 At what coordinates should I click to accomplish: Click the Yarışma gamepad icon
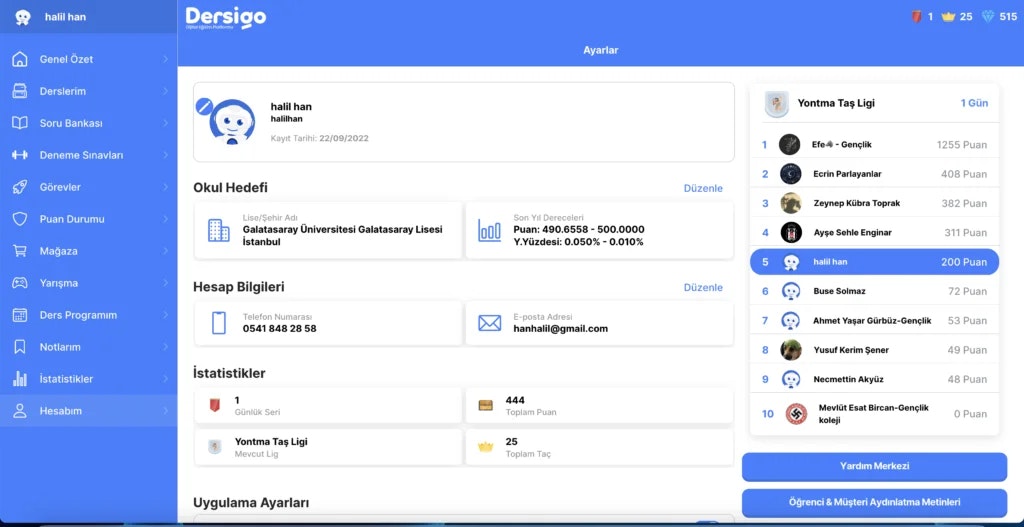(20, 283)
